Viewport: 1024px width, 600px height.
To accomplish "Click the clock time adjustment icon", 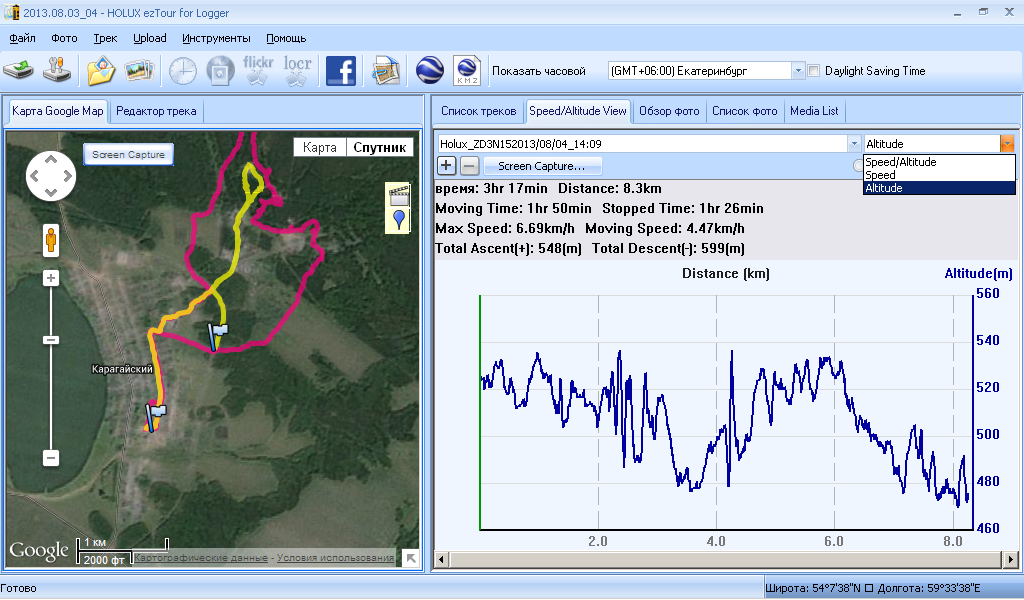I will 183,71.
